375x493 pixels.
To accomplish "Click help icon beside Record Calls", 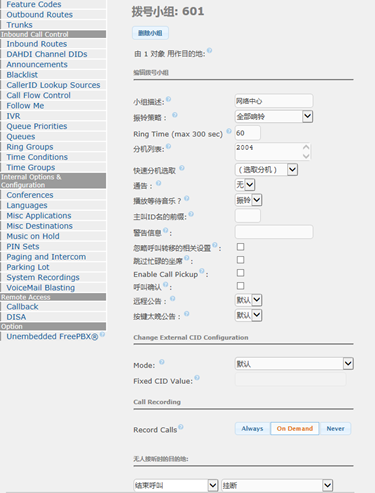I will tap(181, 427).
